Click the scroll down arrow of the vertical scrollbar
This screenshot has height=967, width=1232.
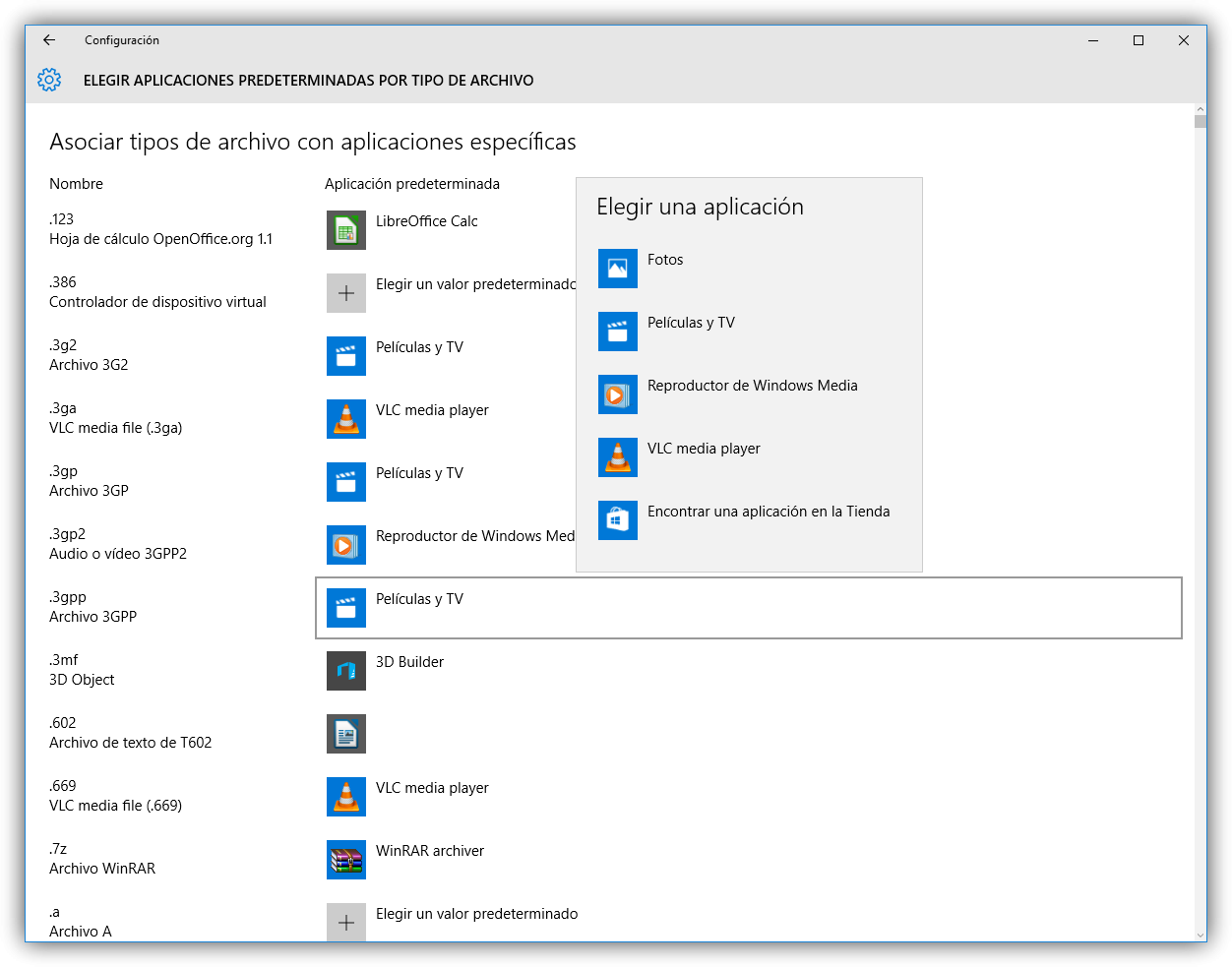(x=1200, y=935)
